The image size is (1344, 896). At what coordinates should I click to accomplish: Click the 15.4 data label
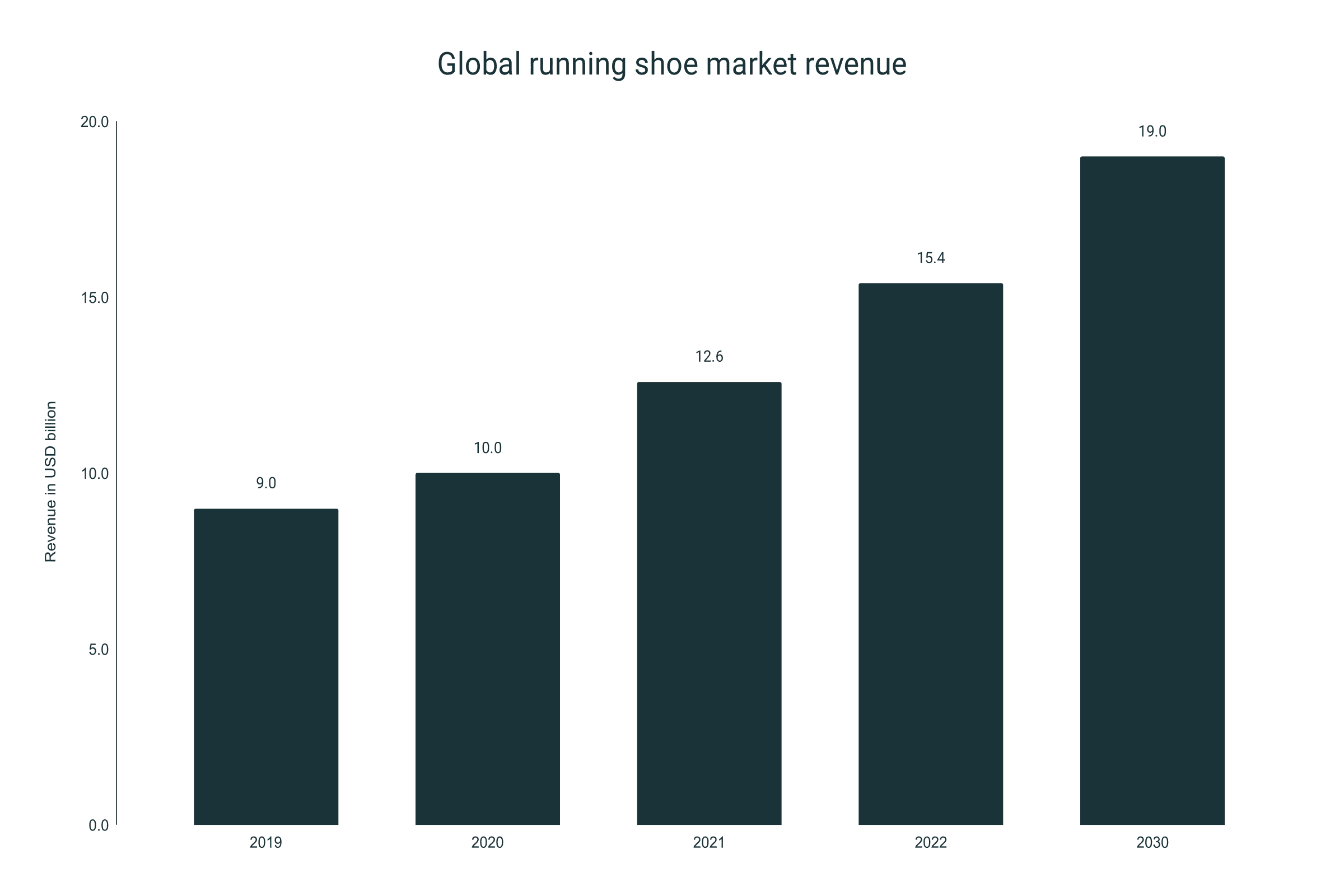pos(931,258)
